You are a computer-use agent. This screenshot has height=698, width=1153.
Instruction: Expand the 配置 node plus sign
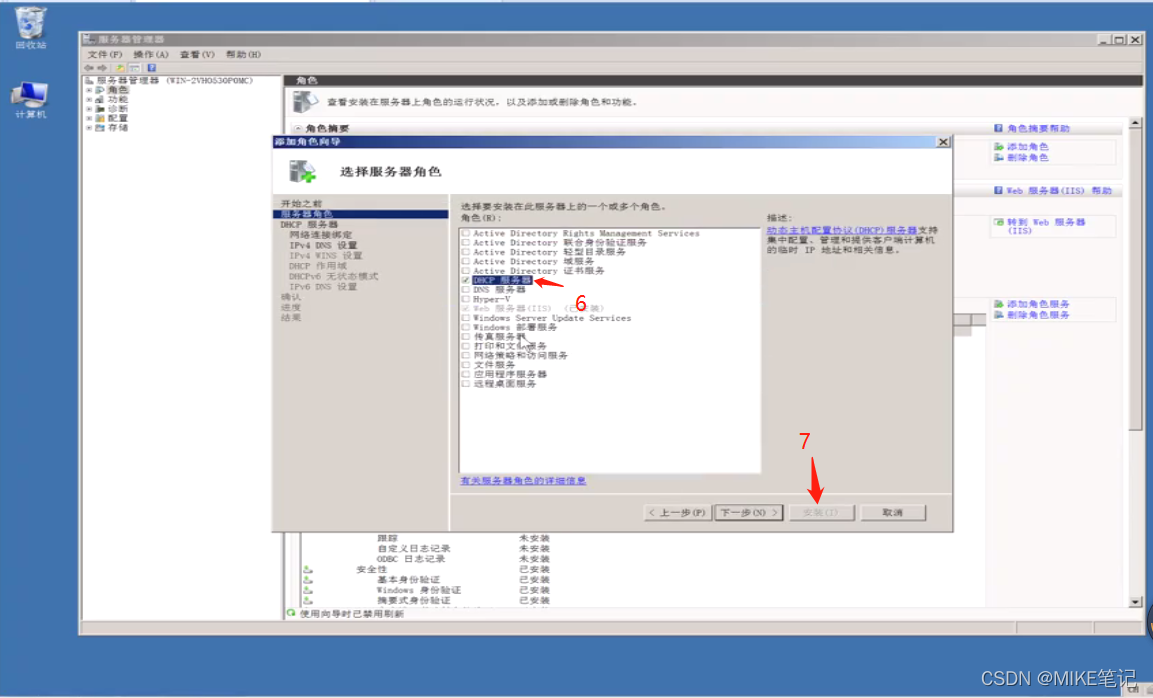89,118
